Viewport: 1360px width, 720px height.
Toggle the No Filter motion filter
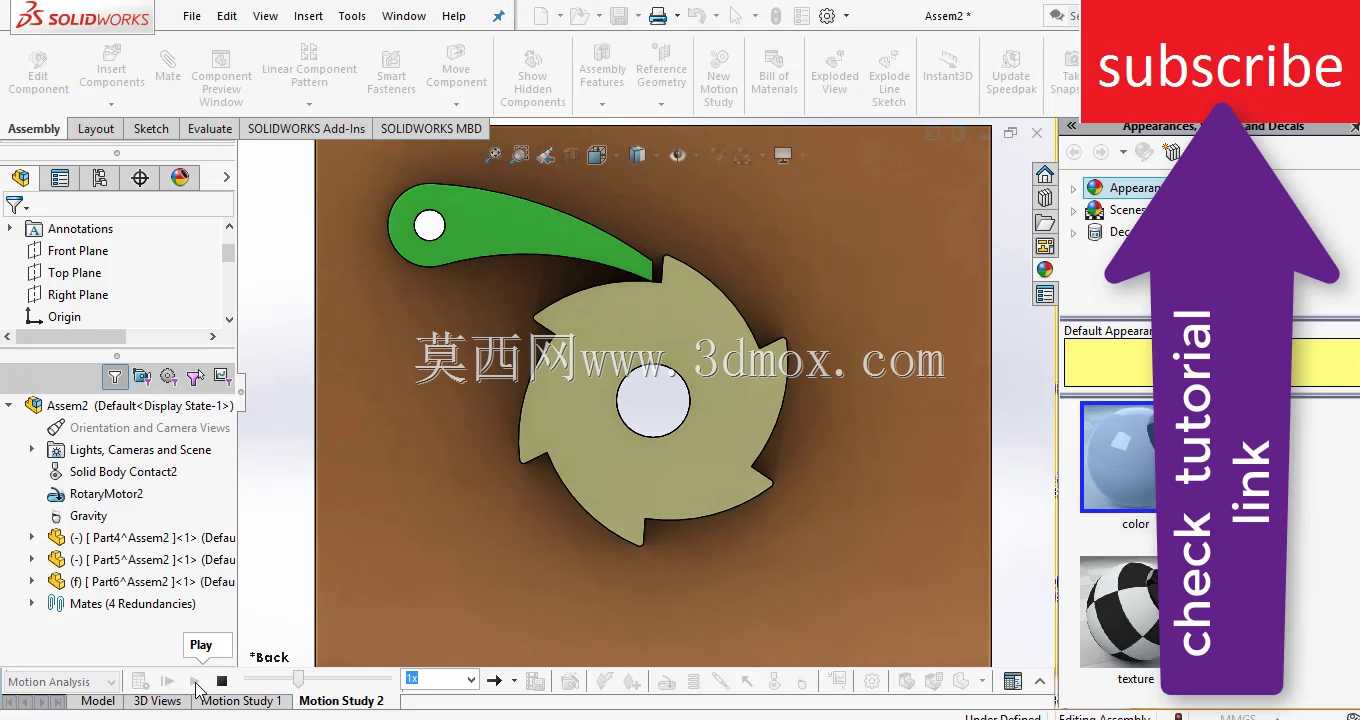click(x=115, y=377)
